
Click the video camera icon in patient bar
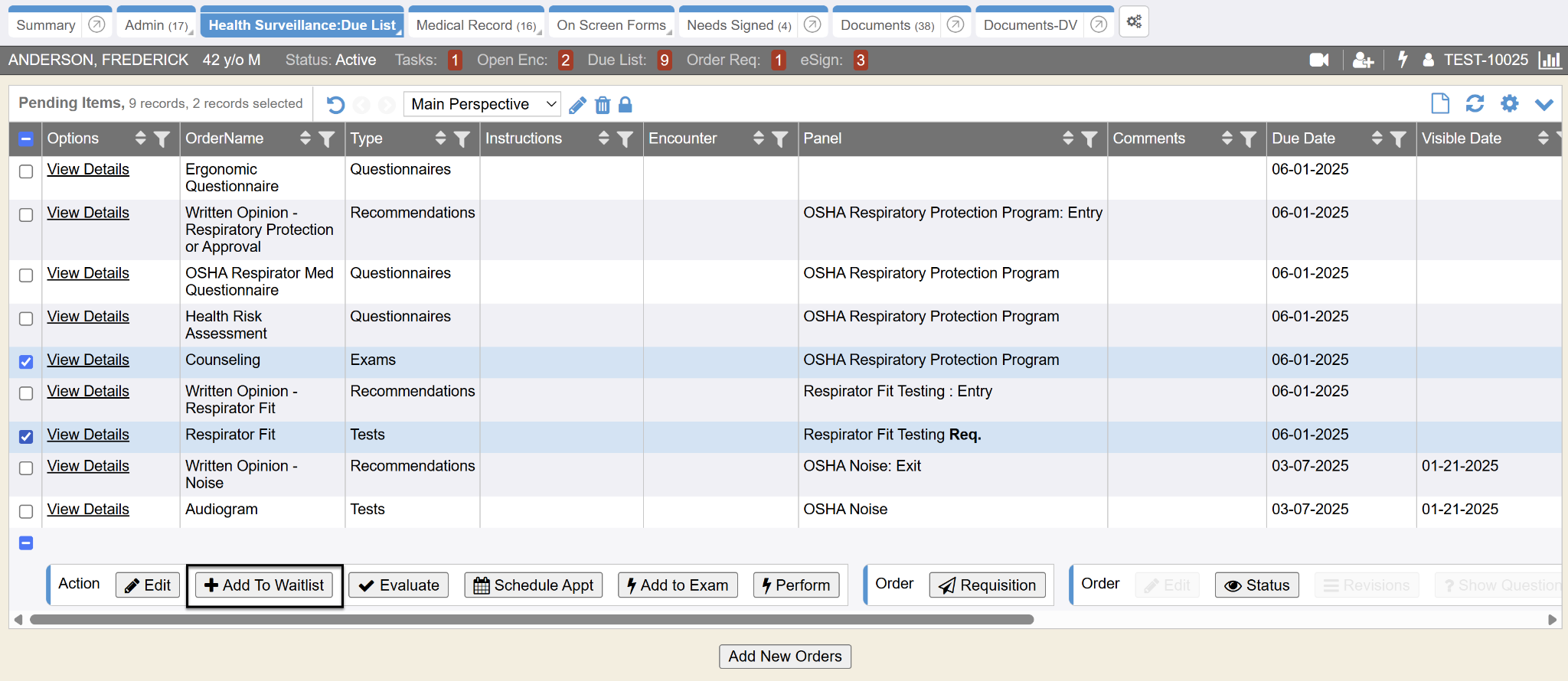pyautogui.click(x=1318, y=60)
